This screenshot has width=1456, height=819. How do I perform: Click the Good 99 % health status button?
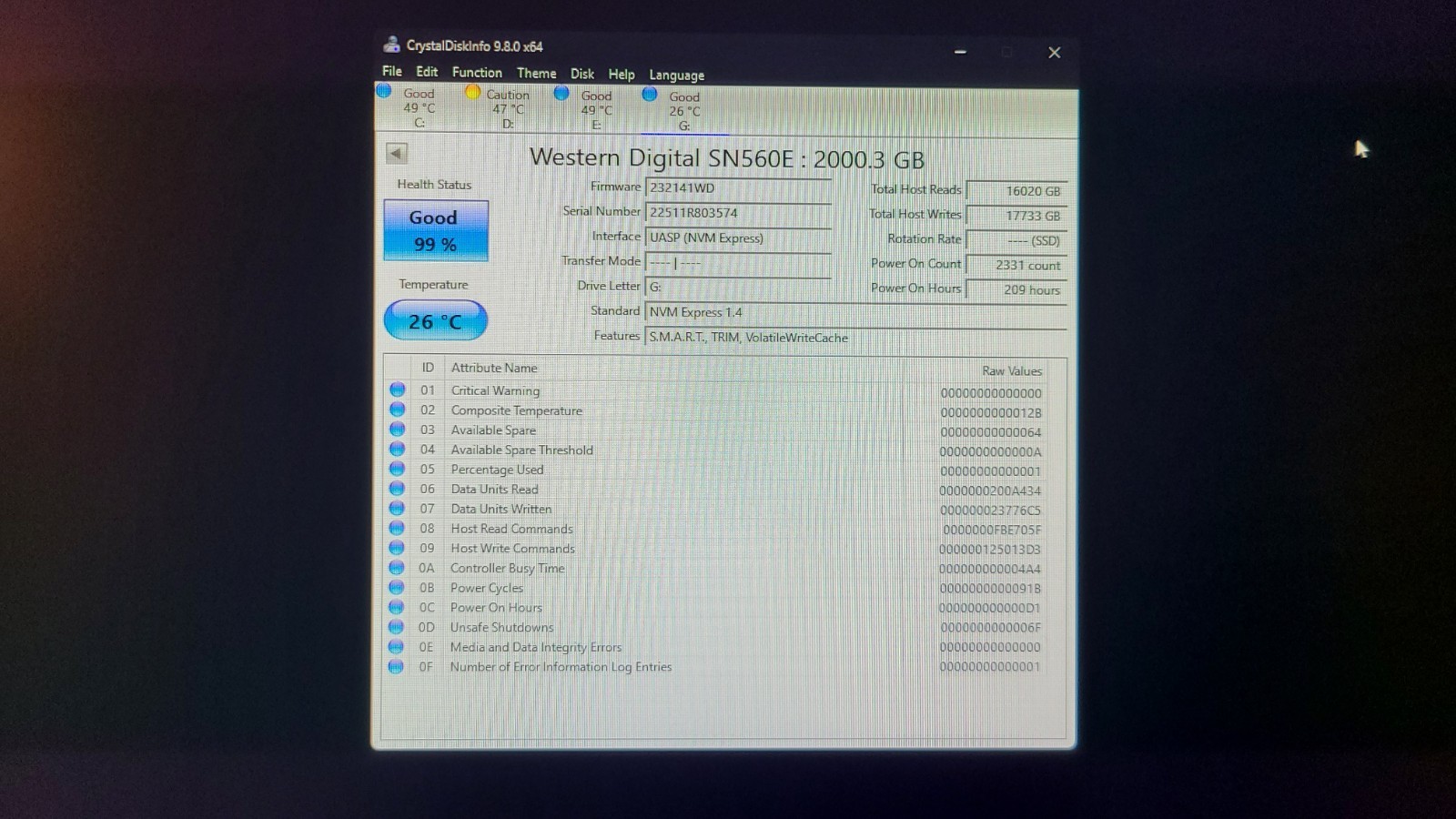pos(436,230)
